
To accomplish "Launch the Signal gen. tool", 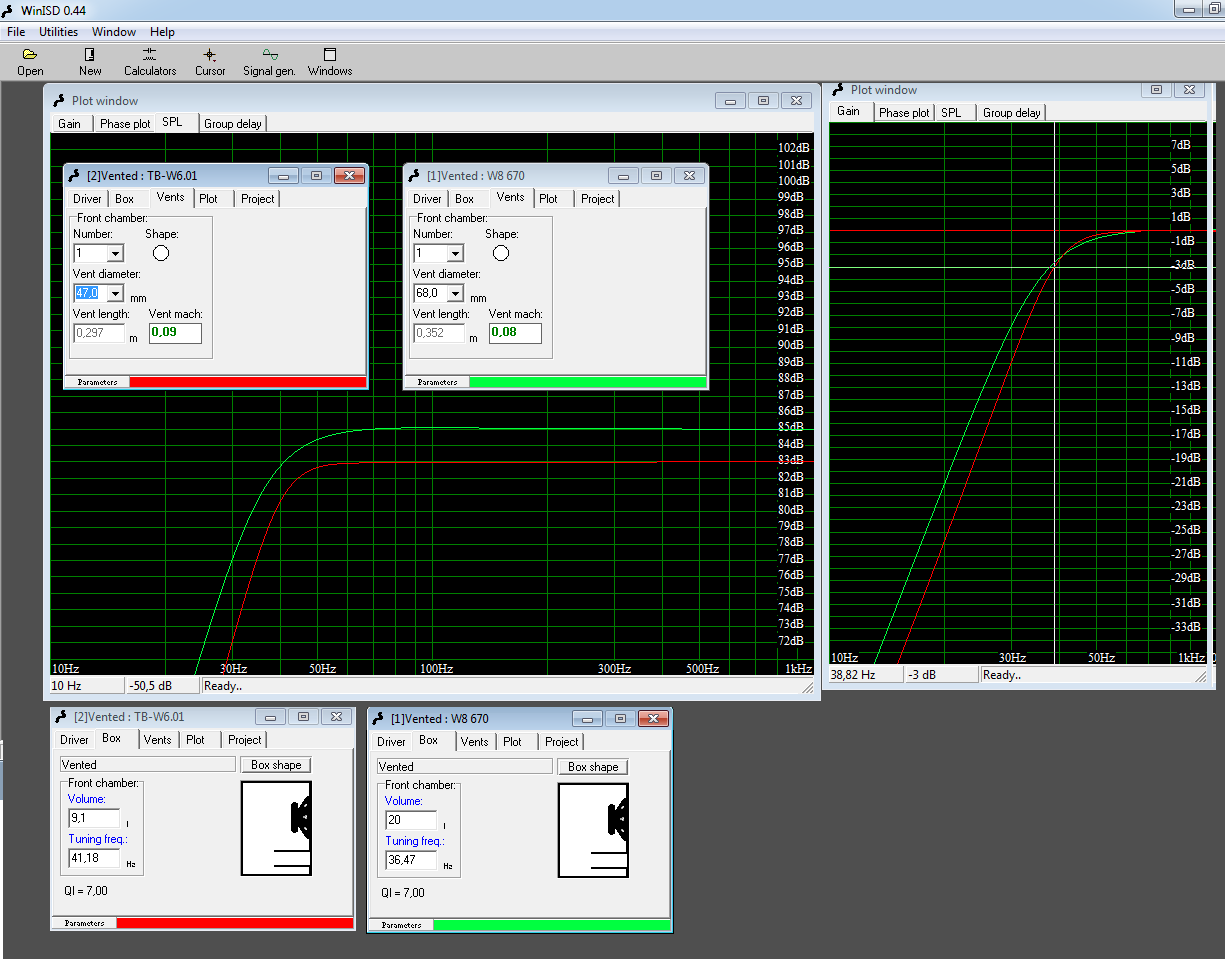I will point(269,61).
